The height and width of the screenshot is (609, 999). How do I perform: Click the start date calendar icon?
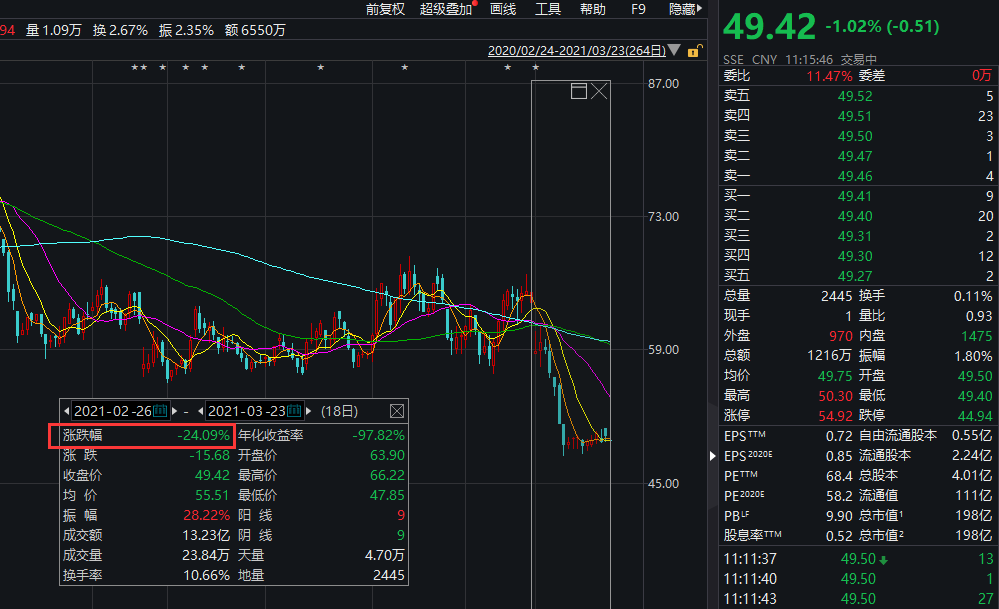pos(160,411)
